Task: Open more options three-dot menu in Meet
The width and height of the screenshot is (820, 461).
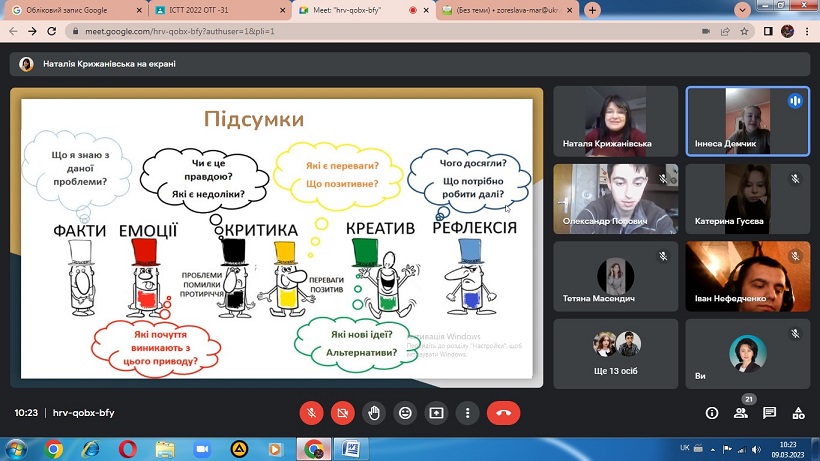Action: pyautogui.click(x=468, y=413)
